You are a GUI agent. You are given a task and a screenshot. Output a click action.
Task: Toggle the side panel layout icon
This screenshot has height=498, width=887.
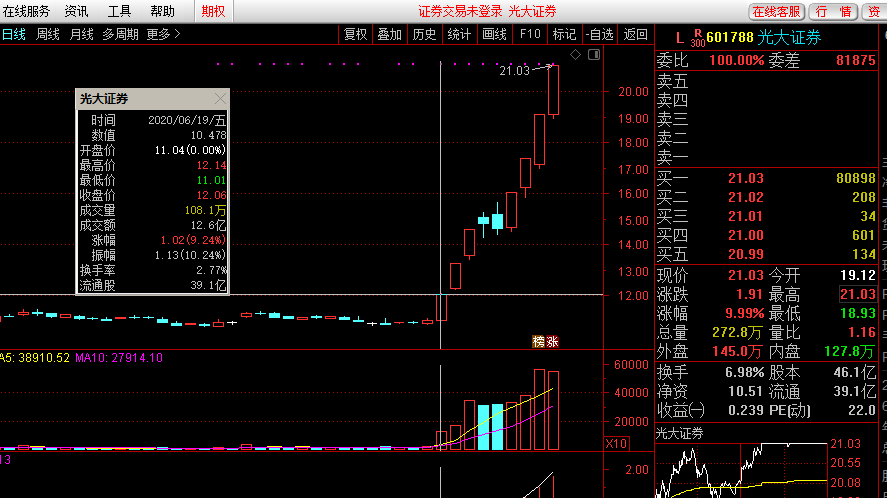[594, 54]
